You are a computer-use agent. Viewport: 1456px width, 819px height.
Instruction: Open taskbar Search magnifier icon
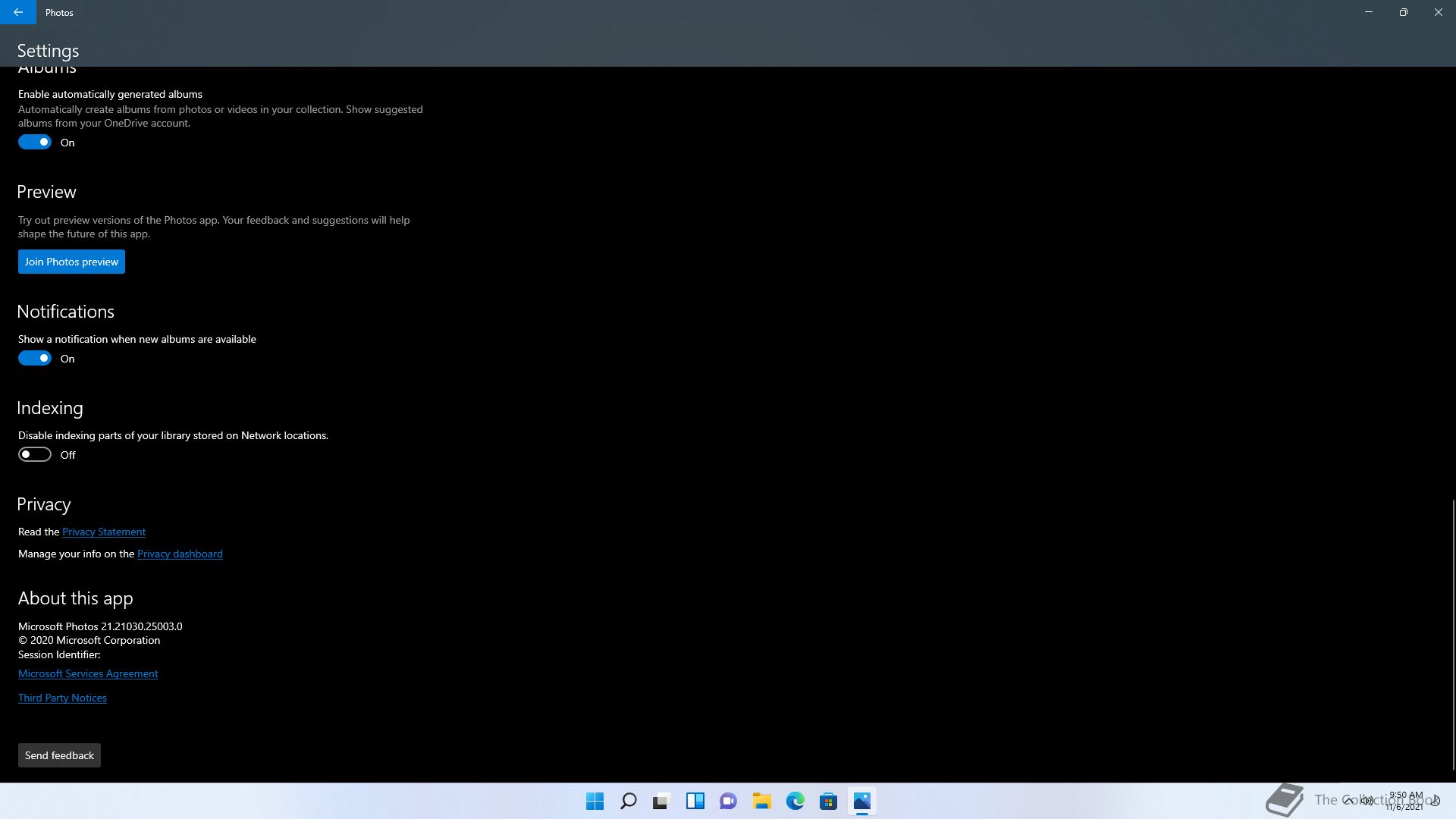[x=629, y=801]
